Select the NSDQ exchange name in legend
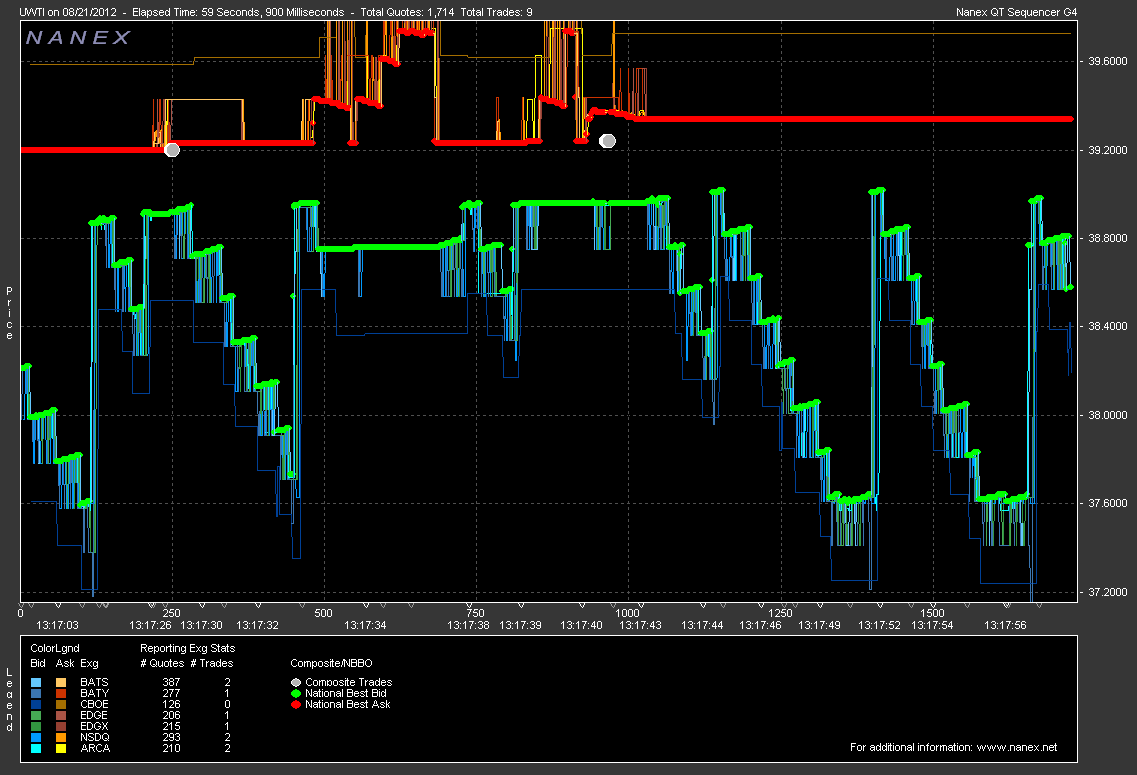The width and height of the screenshot is (1137, 775). (95, 737)
